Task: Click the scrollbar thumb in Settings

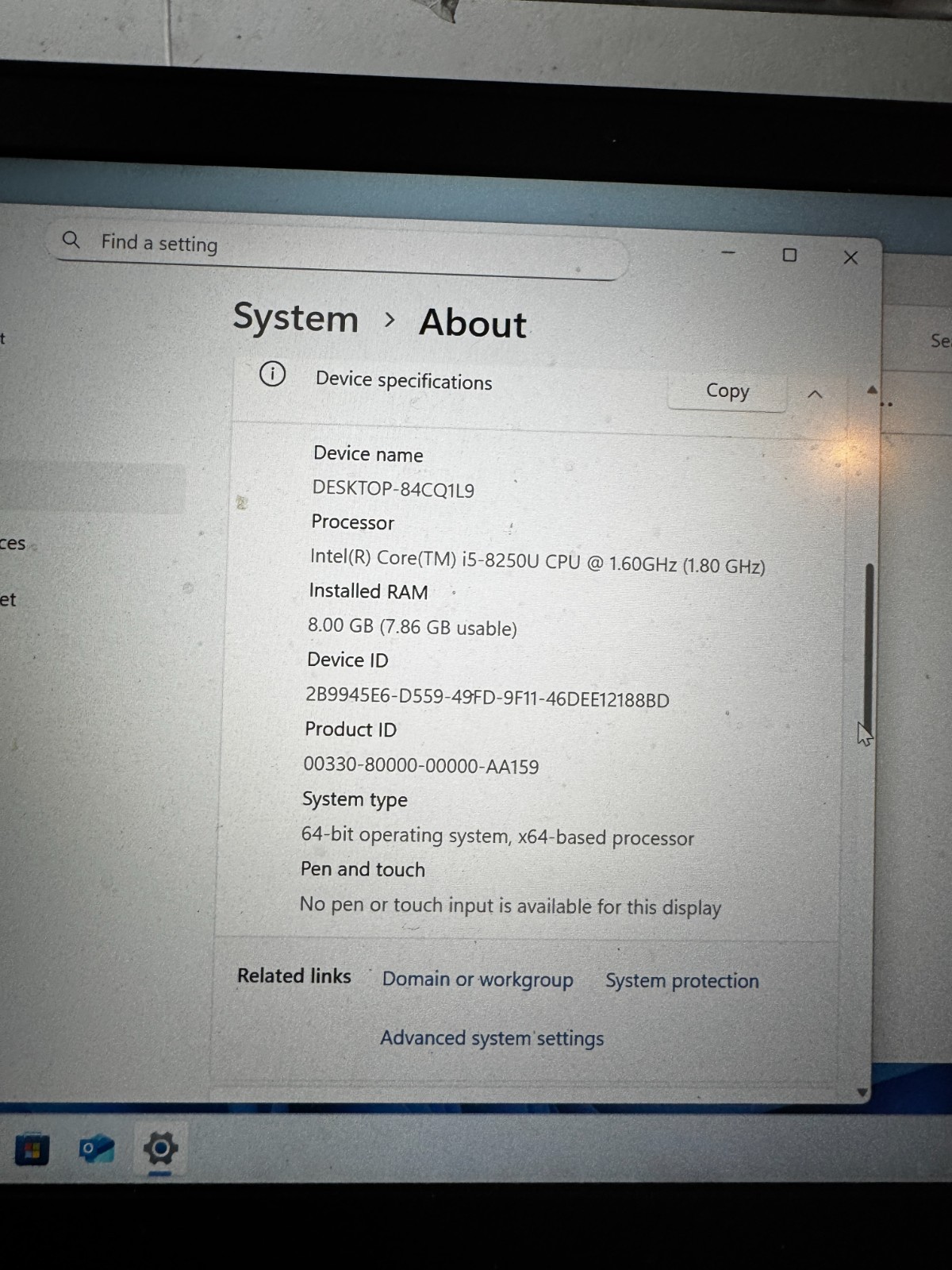Action: click(x=869, y=647)
